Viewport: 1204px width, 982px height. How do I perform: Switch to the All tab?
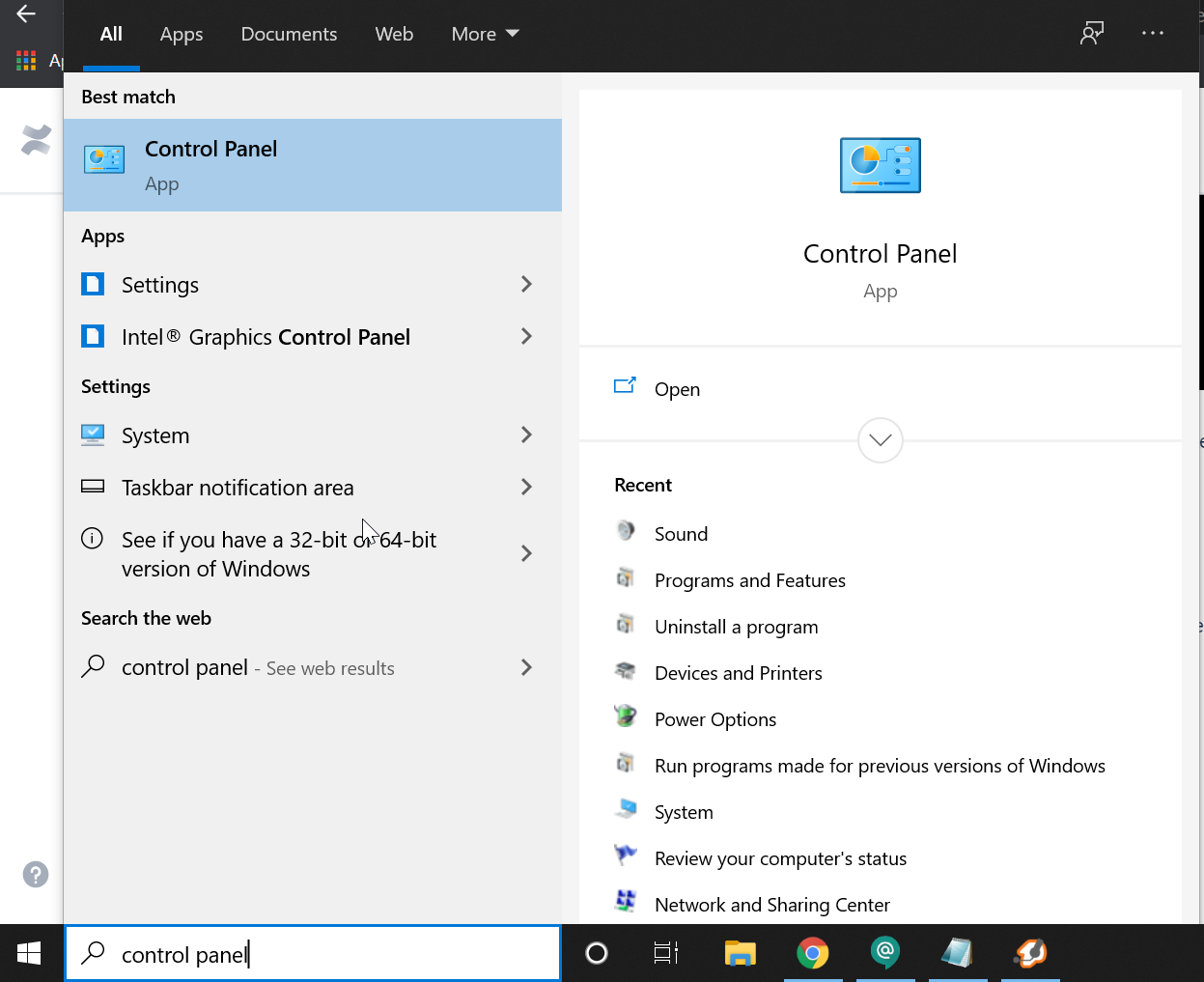click(x=111, y=34)
